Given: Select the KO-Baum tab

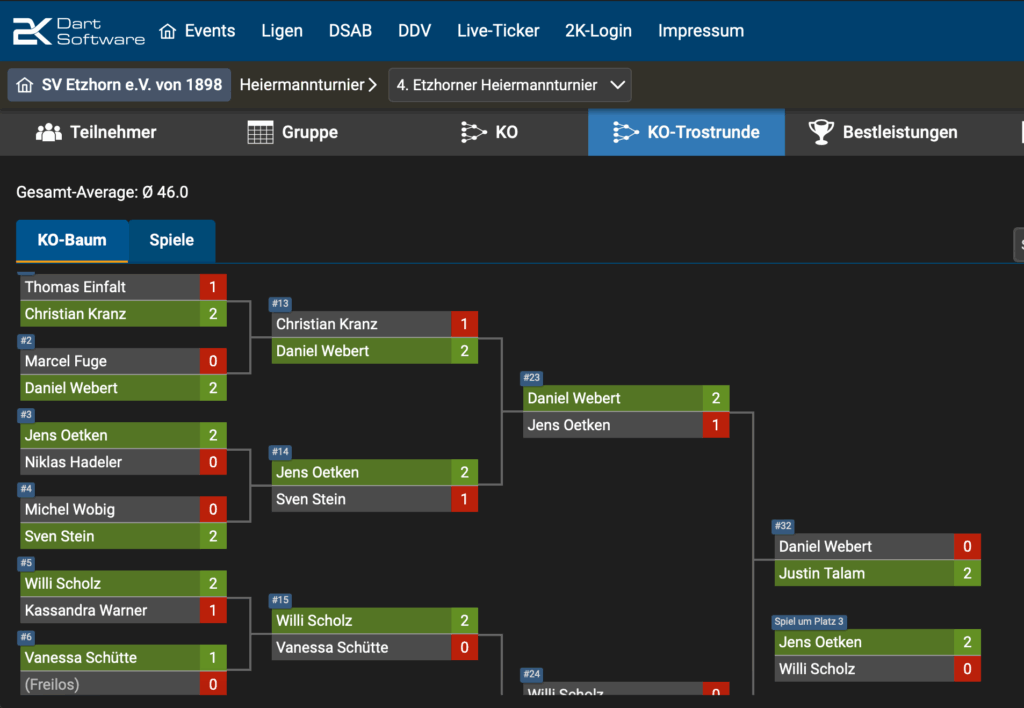Looking at the screenshot, I should click(72, 240).
